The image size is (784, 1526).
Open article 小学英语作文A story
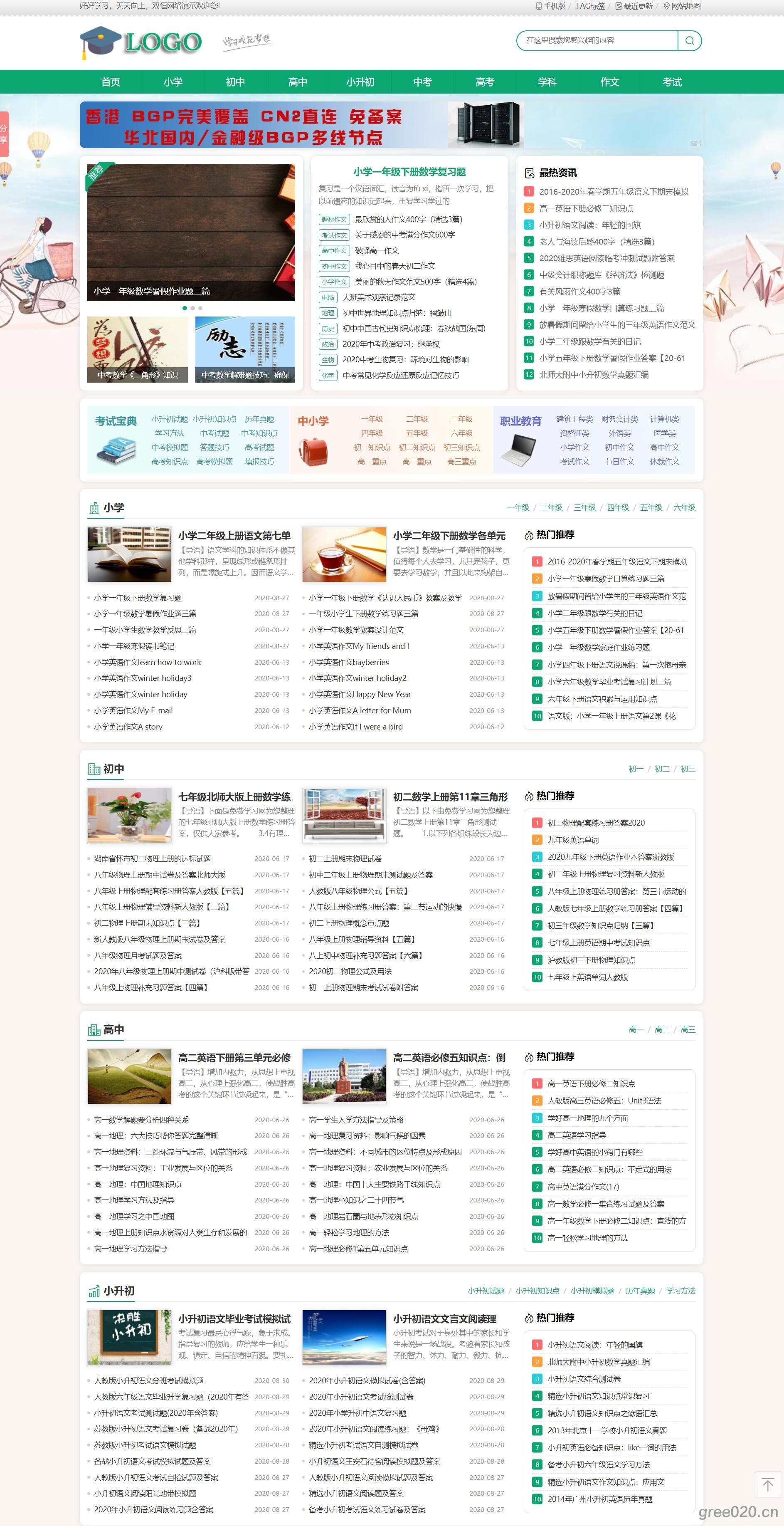[128, 727]
